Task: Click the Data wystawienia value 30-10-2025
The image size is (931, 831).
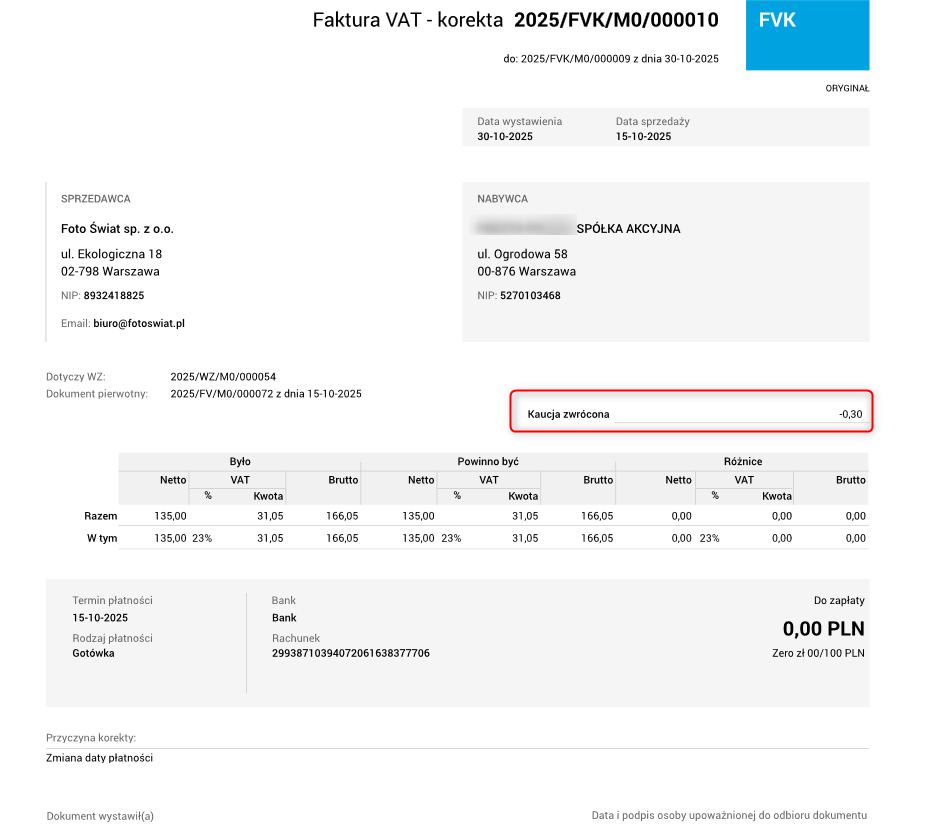Action: [x=505, y=137]
